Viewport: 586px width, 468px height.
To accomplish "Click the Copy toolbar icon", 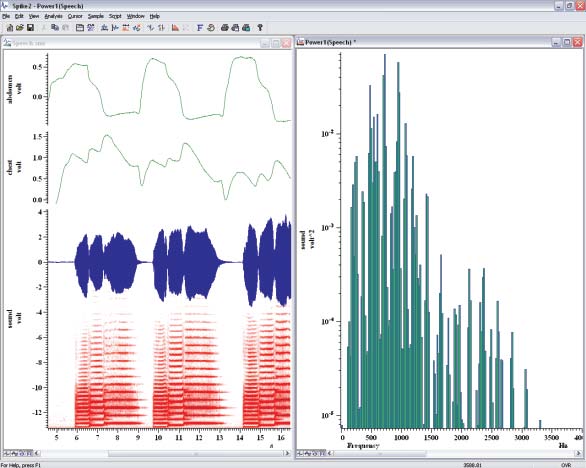I will click(x=55, y=28).
